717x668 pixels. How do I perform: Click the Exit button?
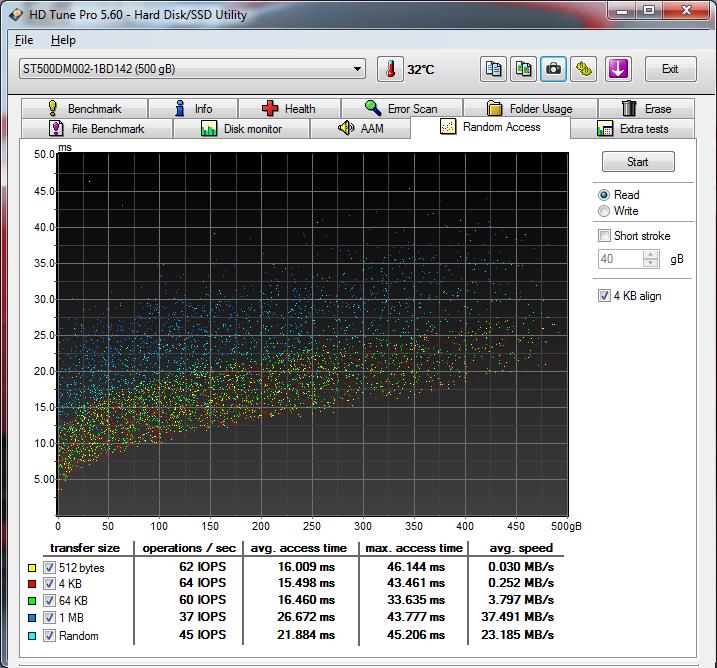click(670, 69)
